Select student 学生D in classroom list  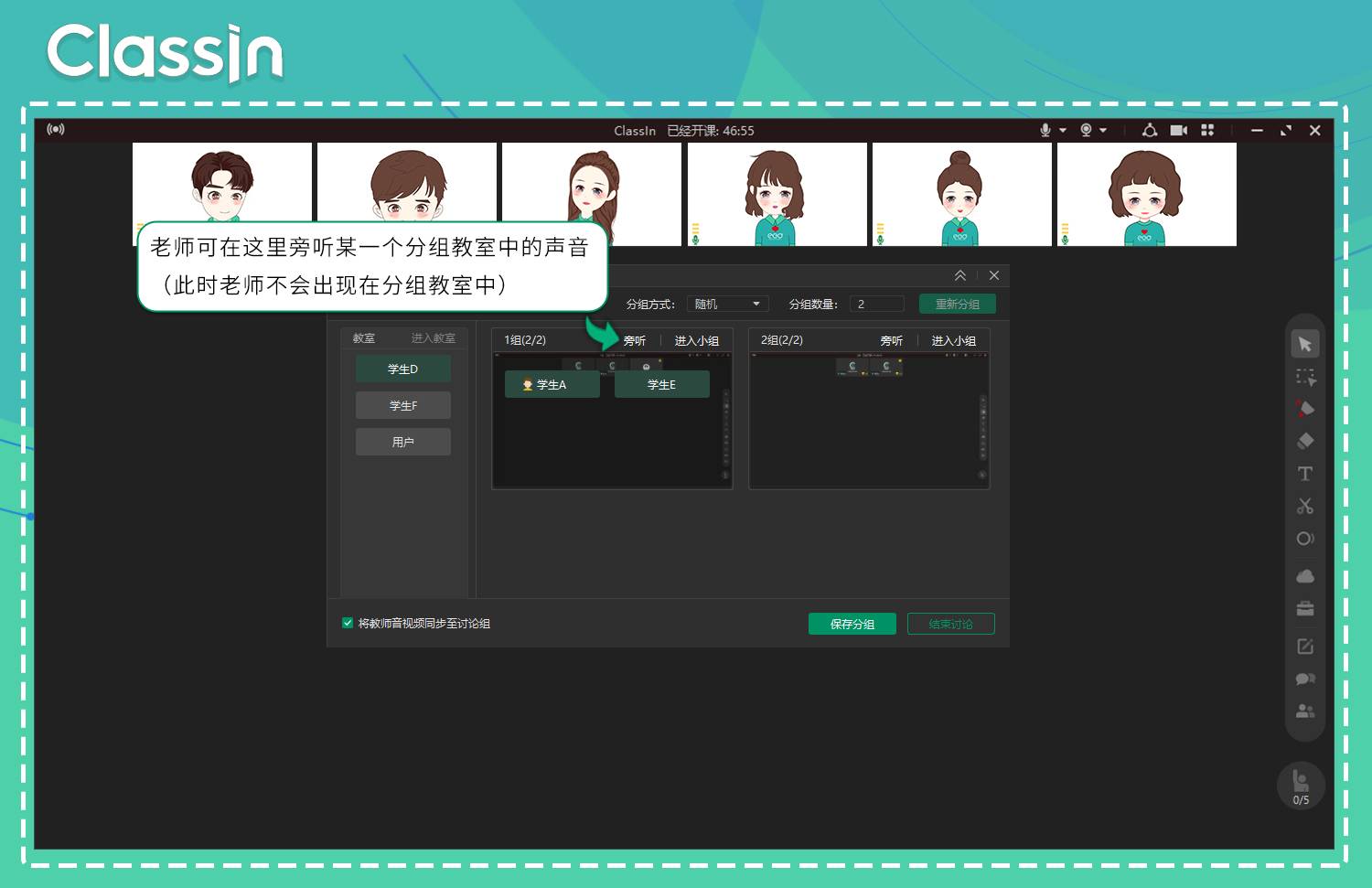pyautogui.click(x=403, y=369)
